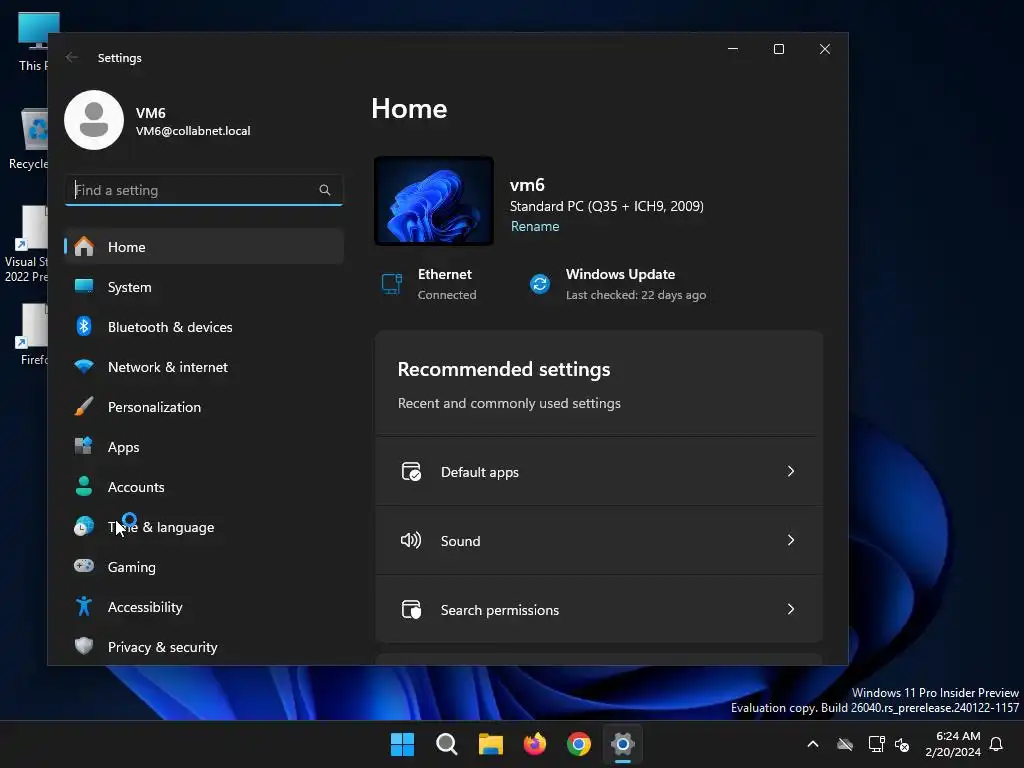
Task: Open the taskbar clock and date
Action: [953, 744]
